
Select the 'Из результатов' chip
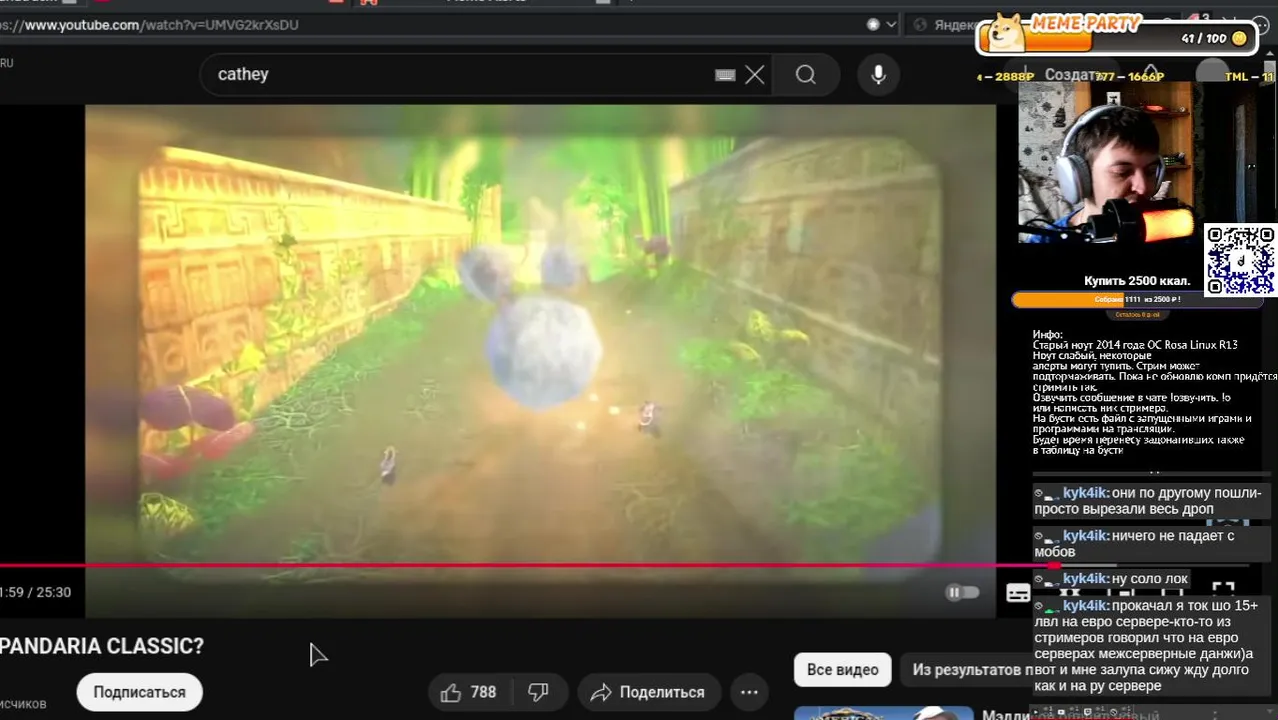968,670
